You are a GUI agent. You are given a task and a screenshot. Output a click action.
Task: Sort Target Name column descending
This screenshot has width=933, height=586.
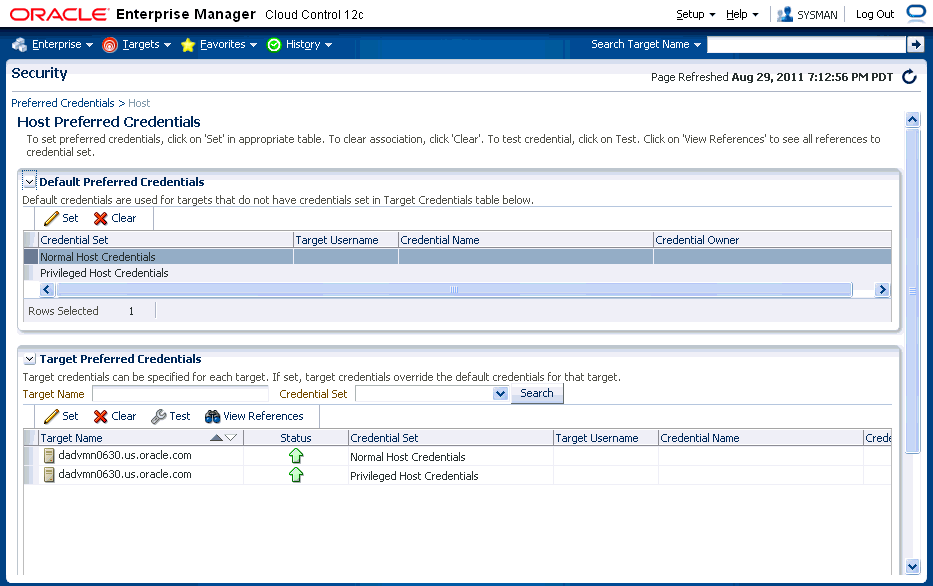pyautogui.click(x=231, y=438)
